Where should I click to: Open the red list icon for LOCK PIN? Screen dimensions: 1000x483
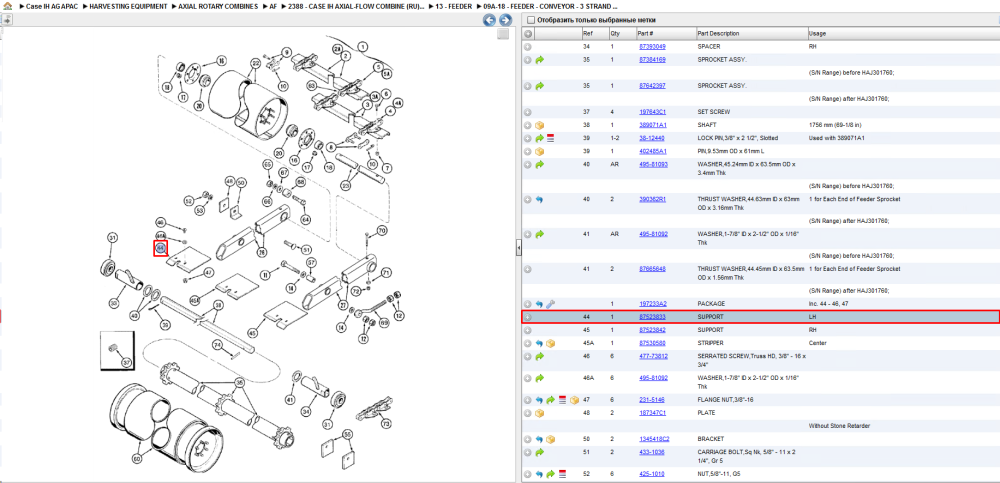[550, 138]
